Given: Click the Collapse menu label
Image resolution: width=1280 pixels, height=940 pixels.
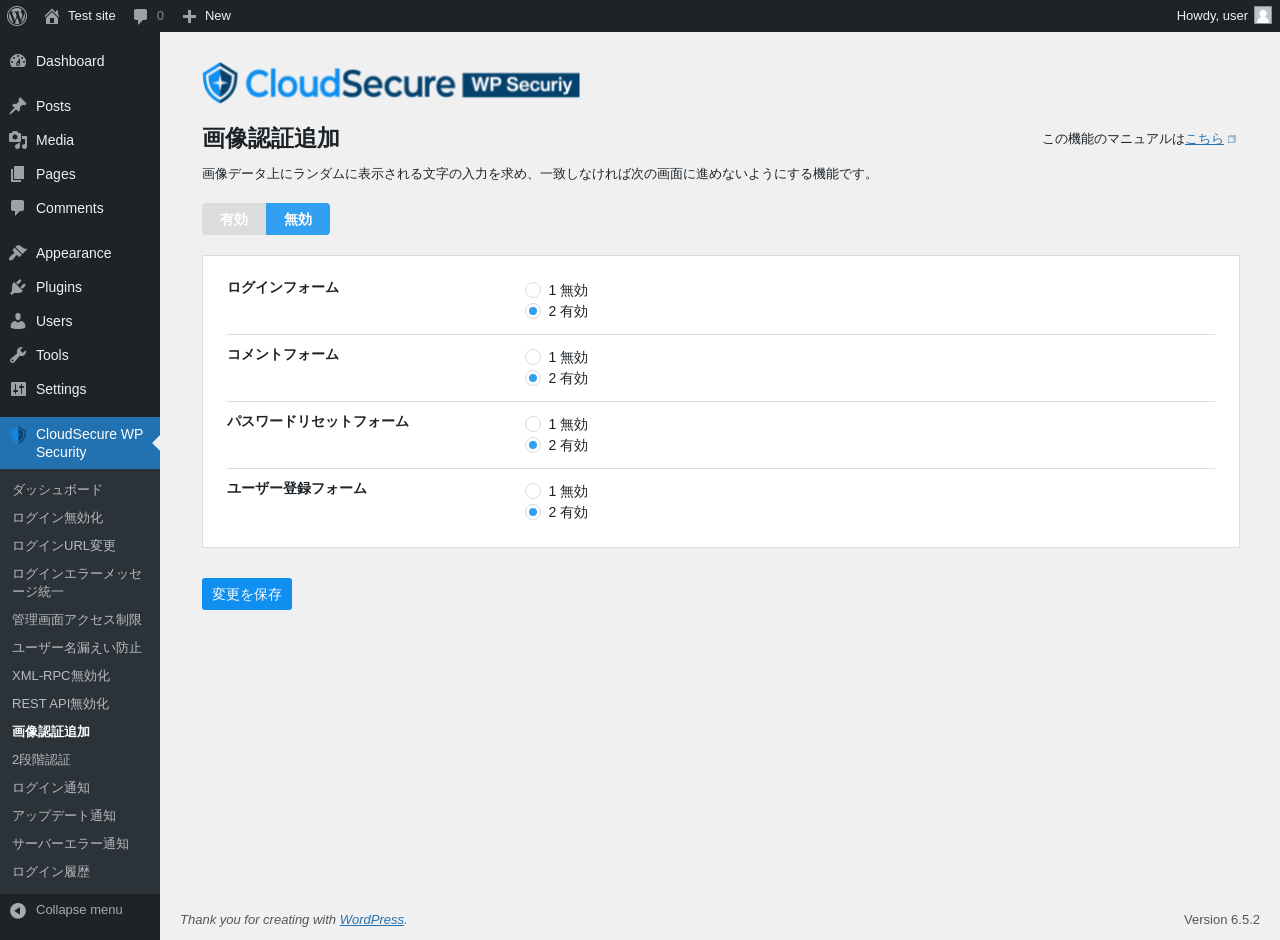Looking at the screenshot, I should pos(79,910).
